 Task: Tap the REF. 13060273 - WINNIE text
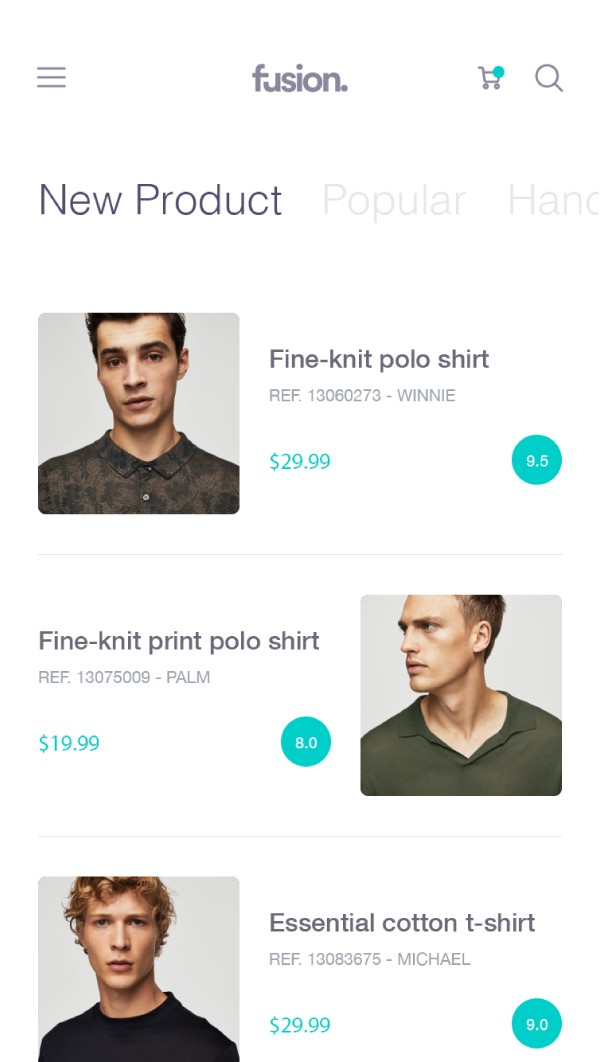click(362, 396)
